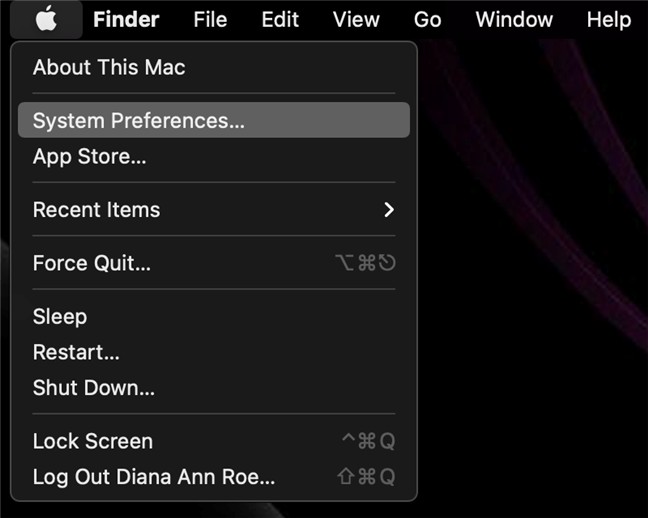
Task: Open the Window menu
Action: pos(514,19)
